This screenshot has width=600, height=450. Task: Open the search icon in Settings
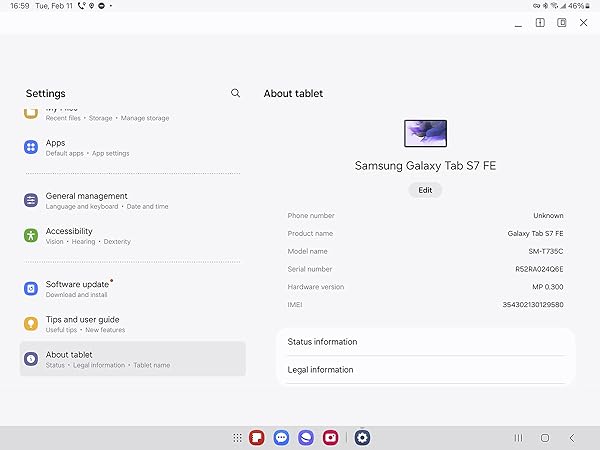[x=235, y=93]
